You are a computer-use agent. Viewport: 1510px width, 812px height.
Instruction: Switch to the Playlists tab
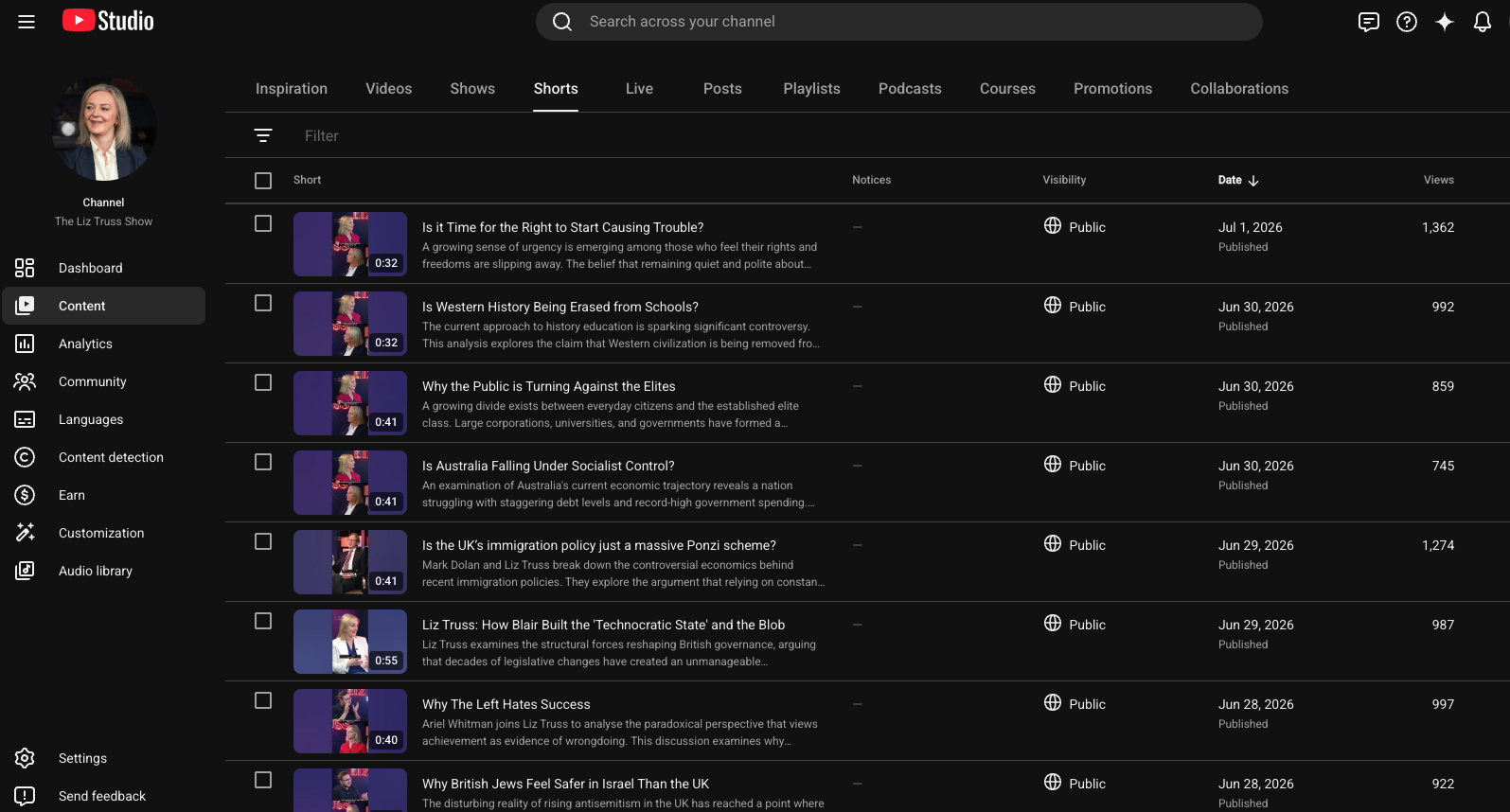click(x=811, y=88)
